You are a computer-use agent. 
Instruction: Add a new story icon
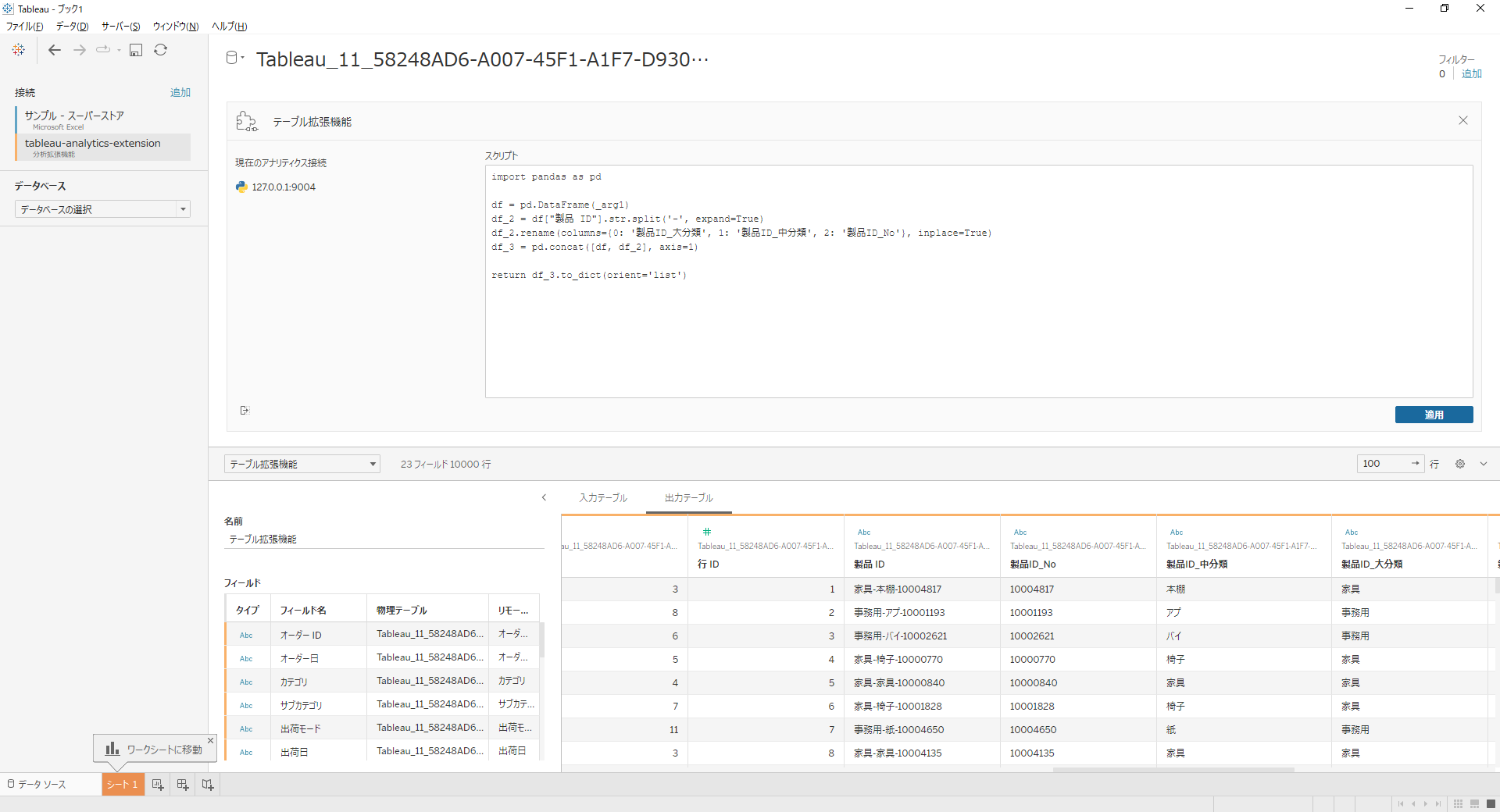[x=208, y=785]
